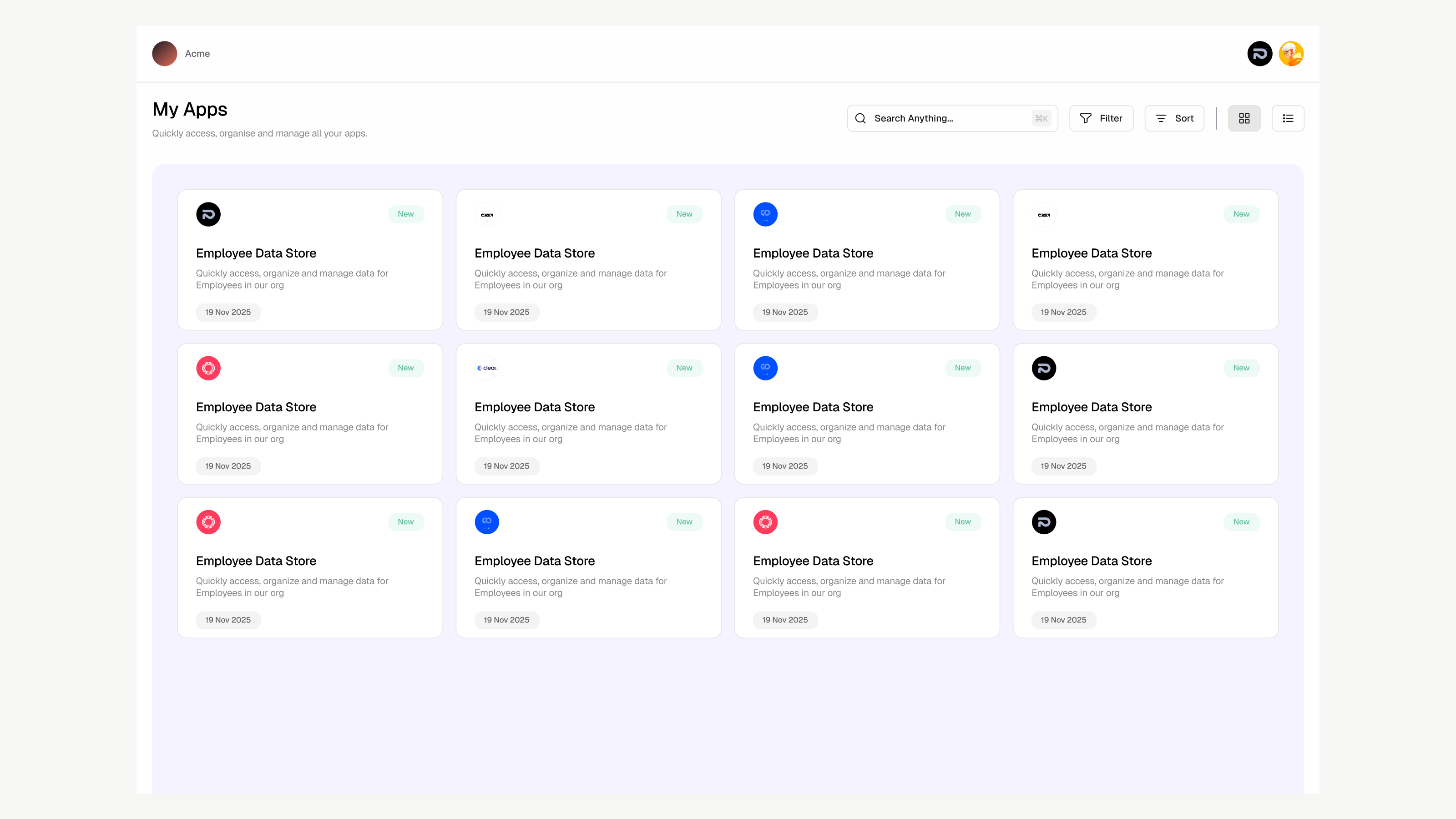Click the magnifier icon in search bar
The image size is (1456, 819).
pyautogui.click(x=860, y=118)
